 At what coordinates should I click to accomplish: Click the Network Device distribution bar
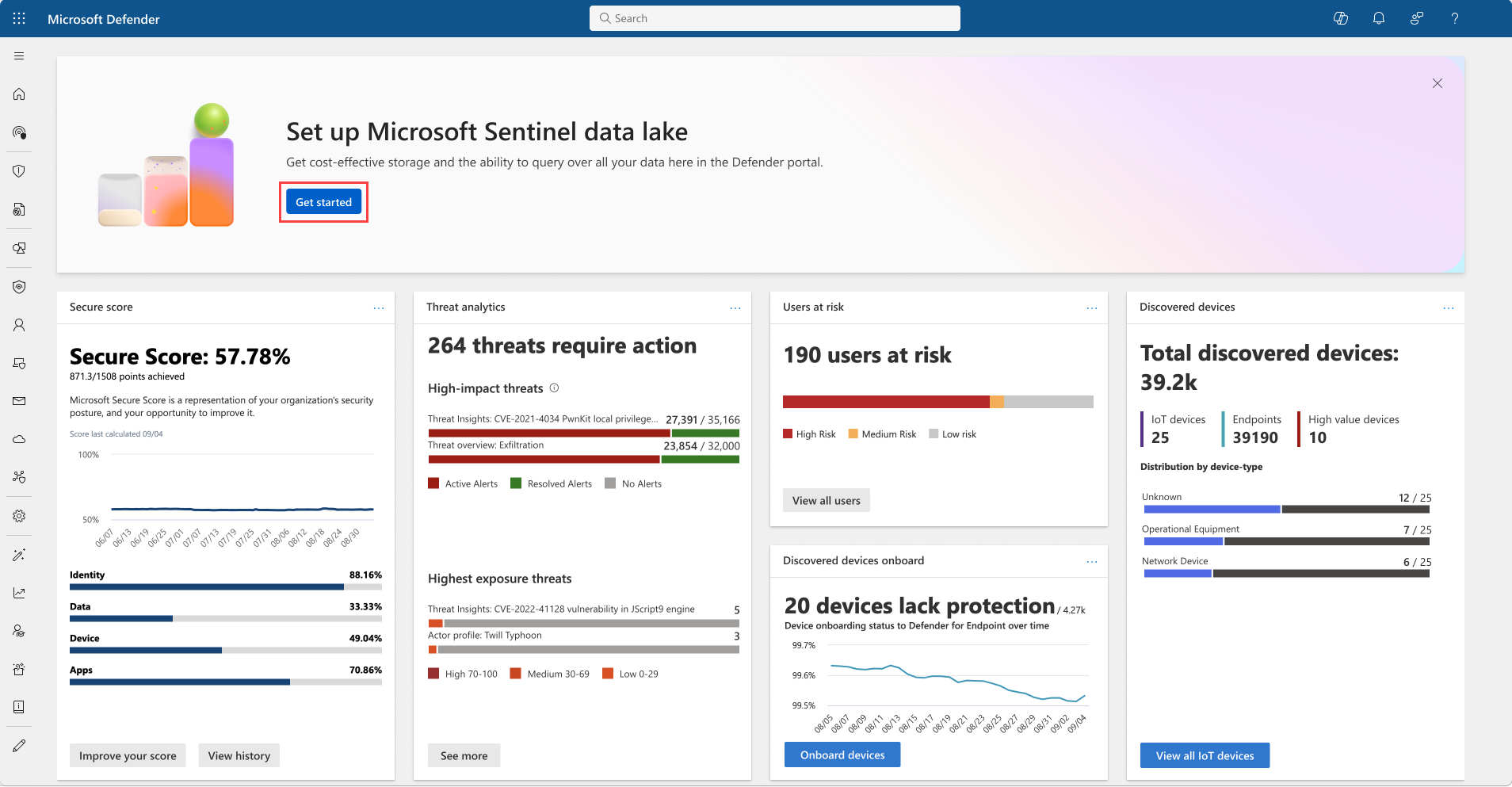tap(1286, 574)
